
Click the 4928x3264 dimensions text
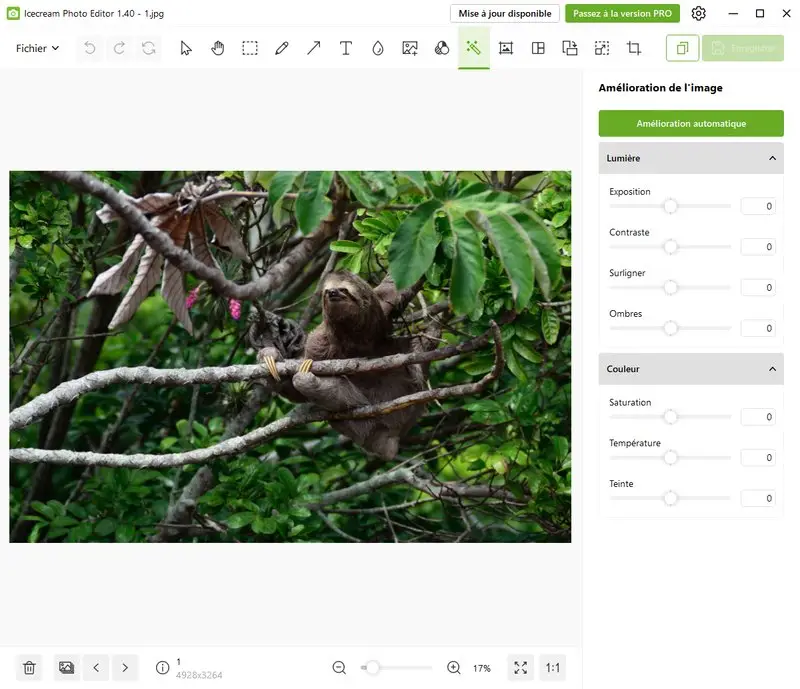pos(199,675)
